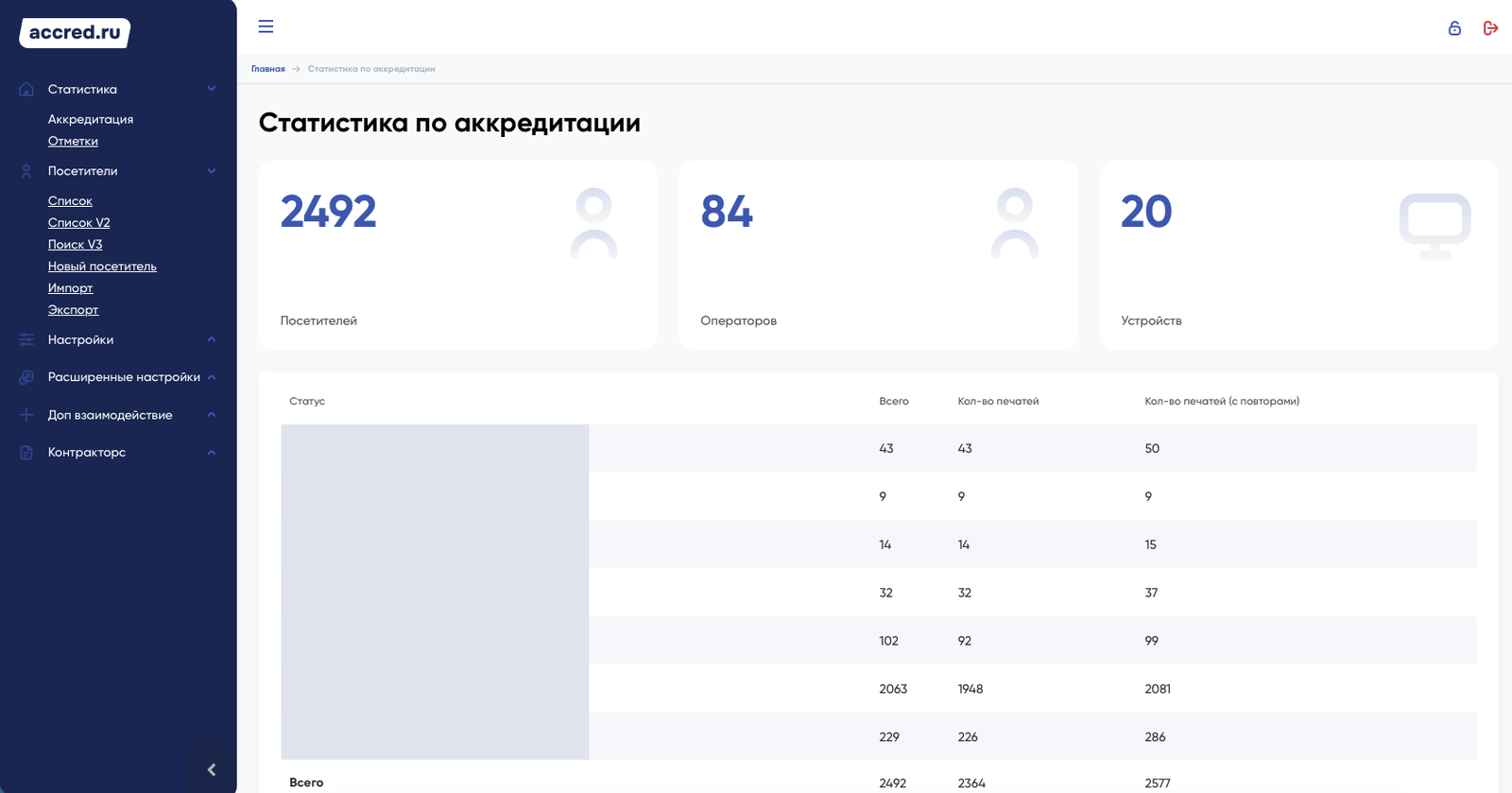Click the person icon beside Посетители
Screen dimensions: 1512x793
[x=26, y=171]
